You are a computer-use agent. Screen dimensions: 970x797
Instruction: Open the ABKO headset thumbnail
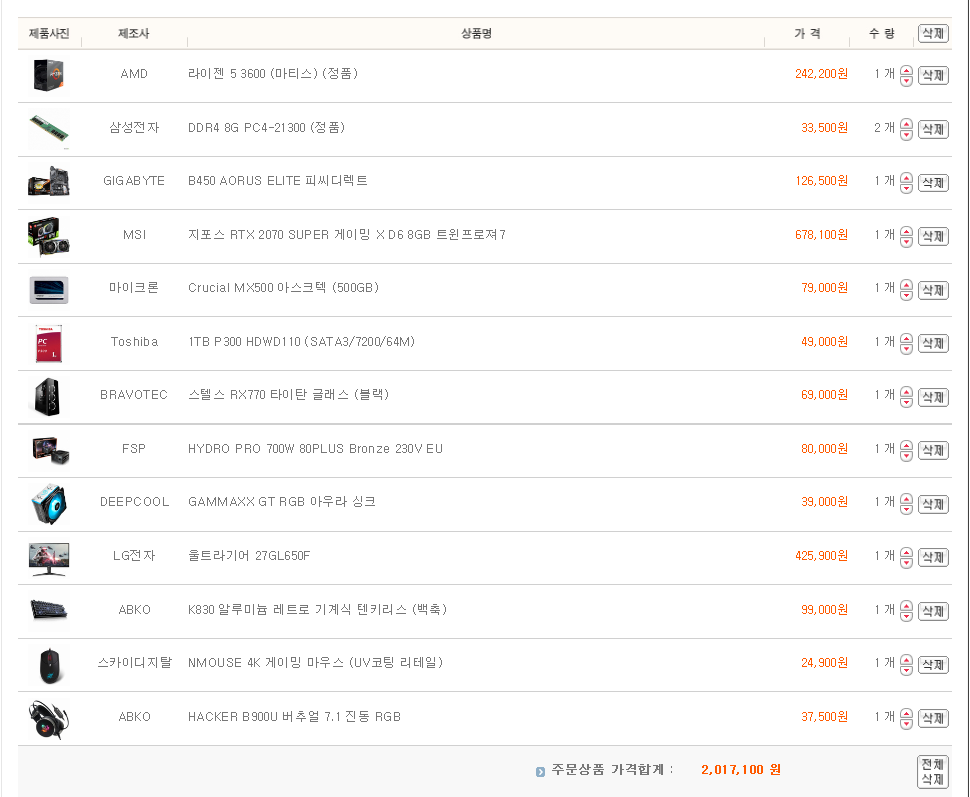(49, 719)
